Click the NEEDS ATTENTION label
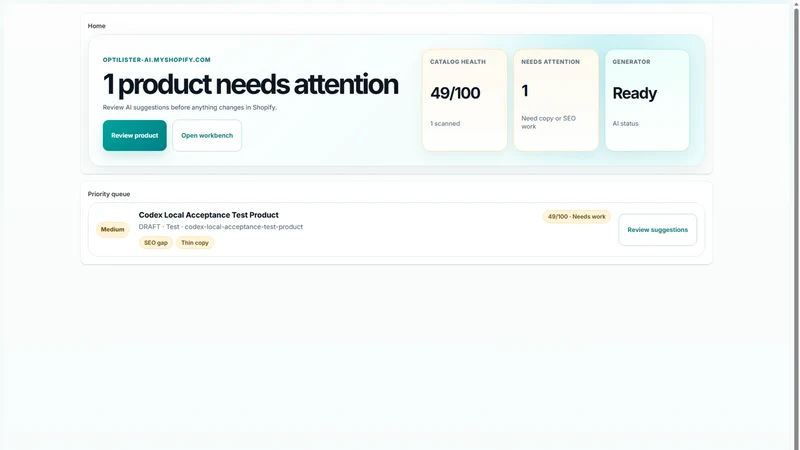Image resolution: width=800 pixels, height=450 pixels. [551, 62]
